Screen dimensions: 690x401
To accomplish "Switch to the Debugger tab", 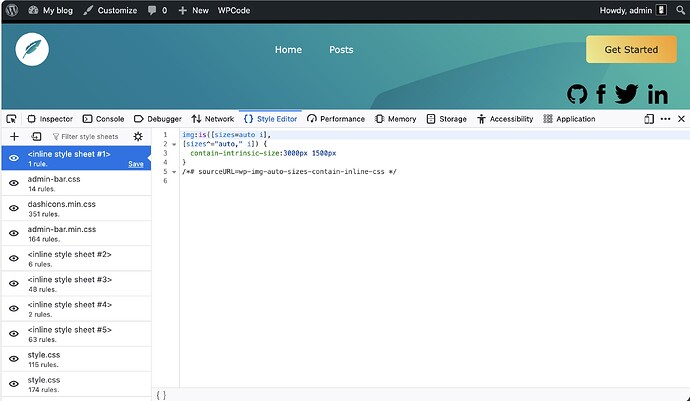I will coord(158,119).
